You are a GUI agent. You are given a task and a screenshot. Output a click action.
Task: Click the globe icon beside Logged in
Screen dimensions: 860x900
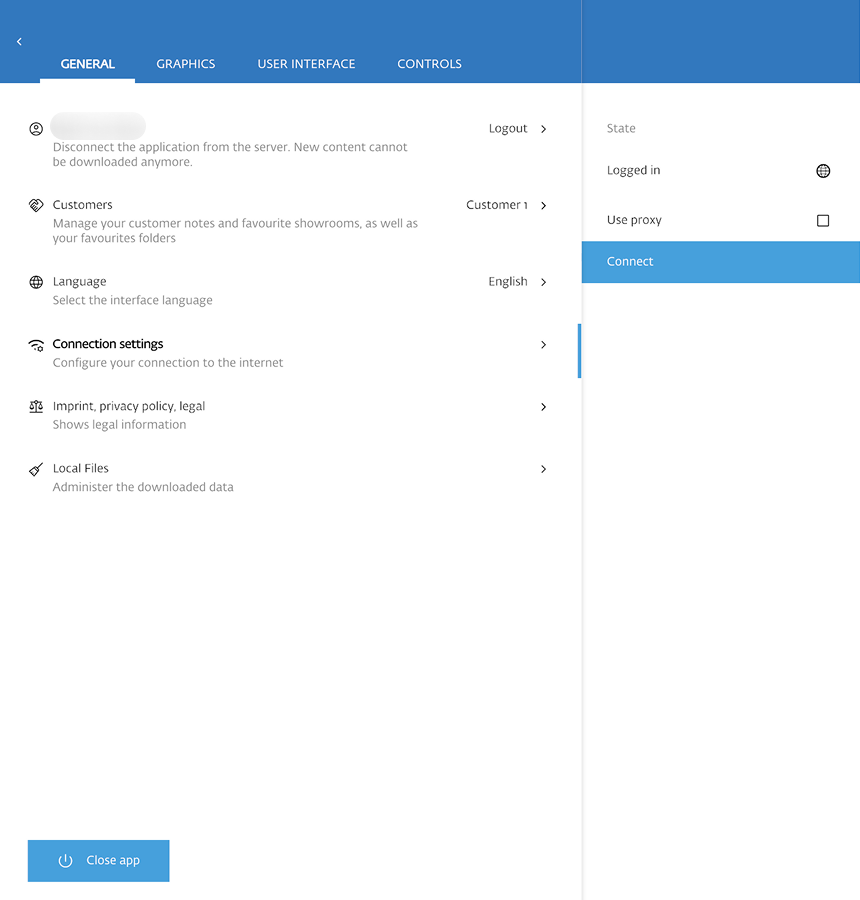tap(823, 171)
